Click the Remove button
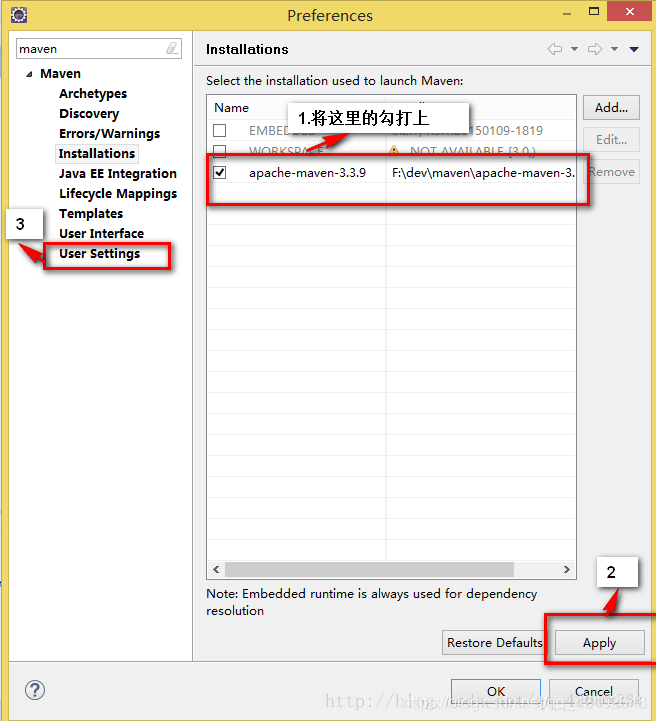Viewport: 656px width, 721px height. 613,172
